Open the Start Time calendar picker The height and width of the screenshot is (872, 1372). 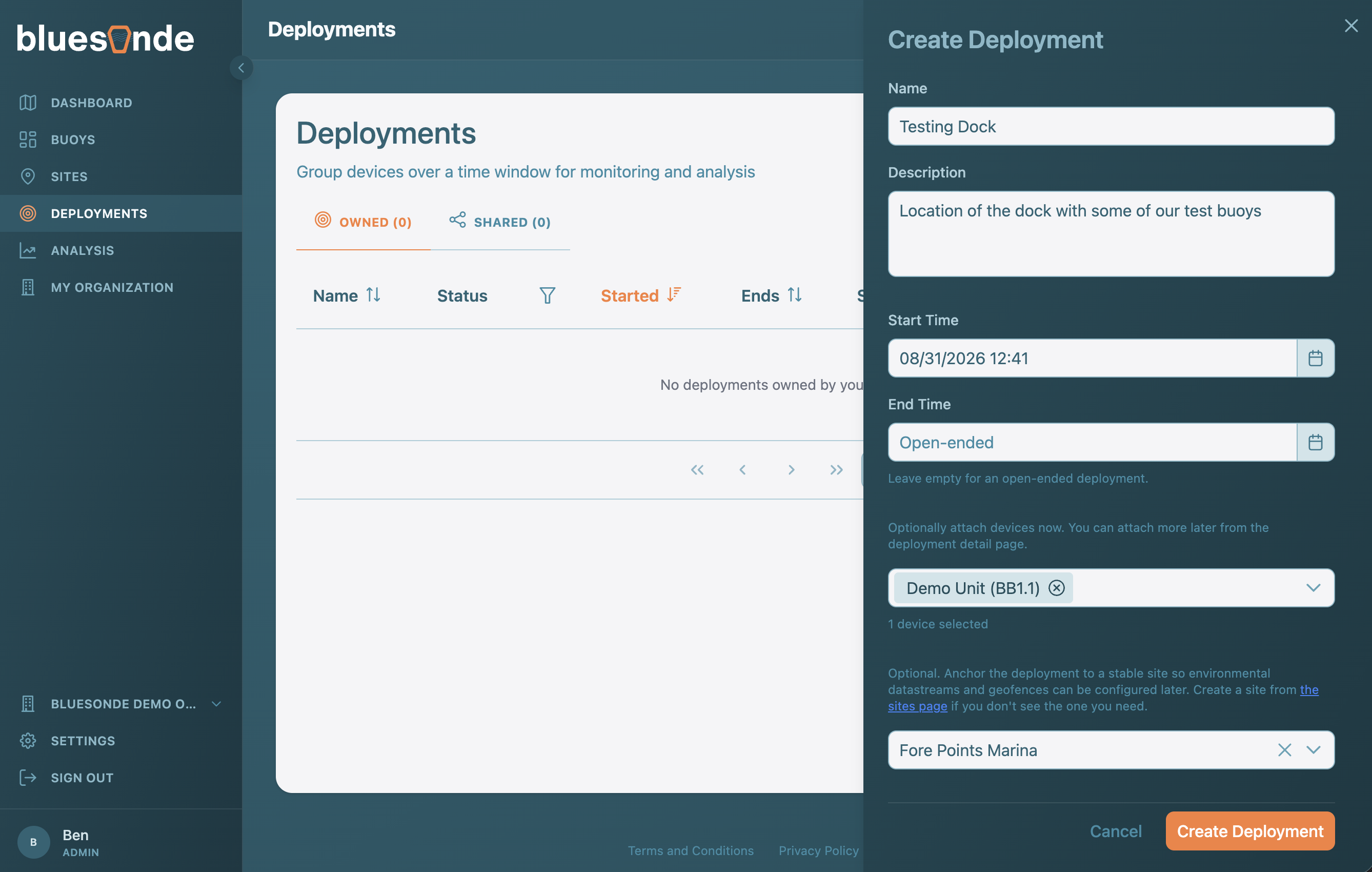[1315, 358]
